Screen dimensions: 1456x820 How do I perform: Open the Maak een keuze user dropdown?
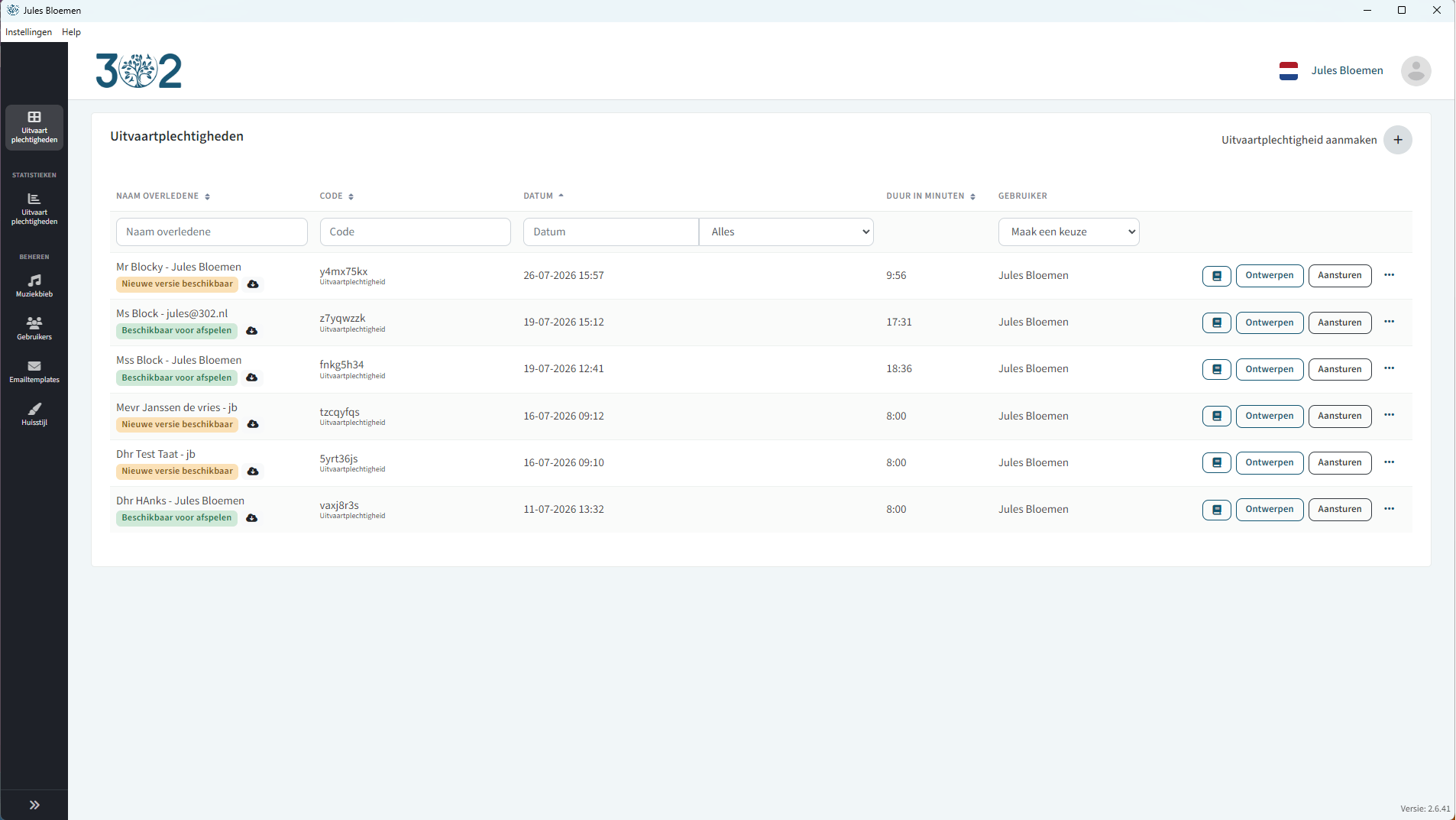pos(1069,232)
